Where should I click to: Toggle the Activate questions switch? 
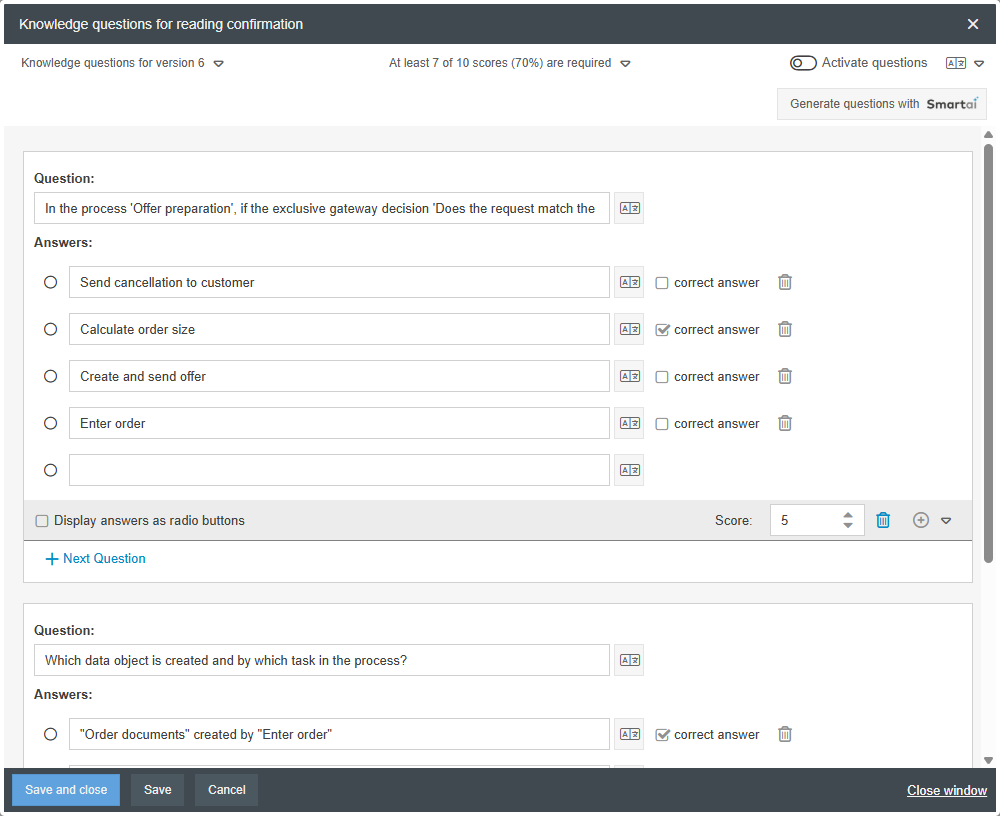pyautogui.click(x=803, y=63)
